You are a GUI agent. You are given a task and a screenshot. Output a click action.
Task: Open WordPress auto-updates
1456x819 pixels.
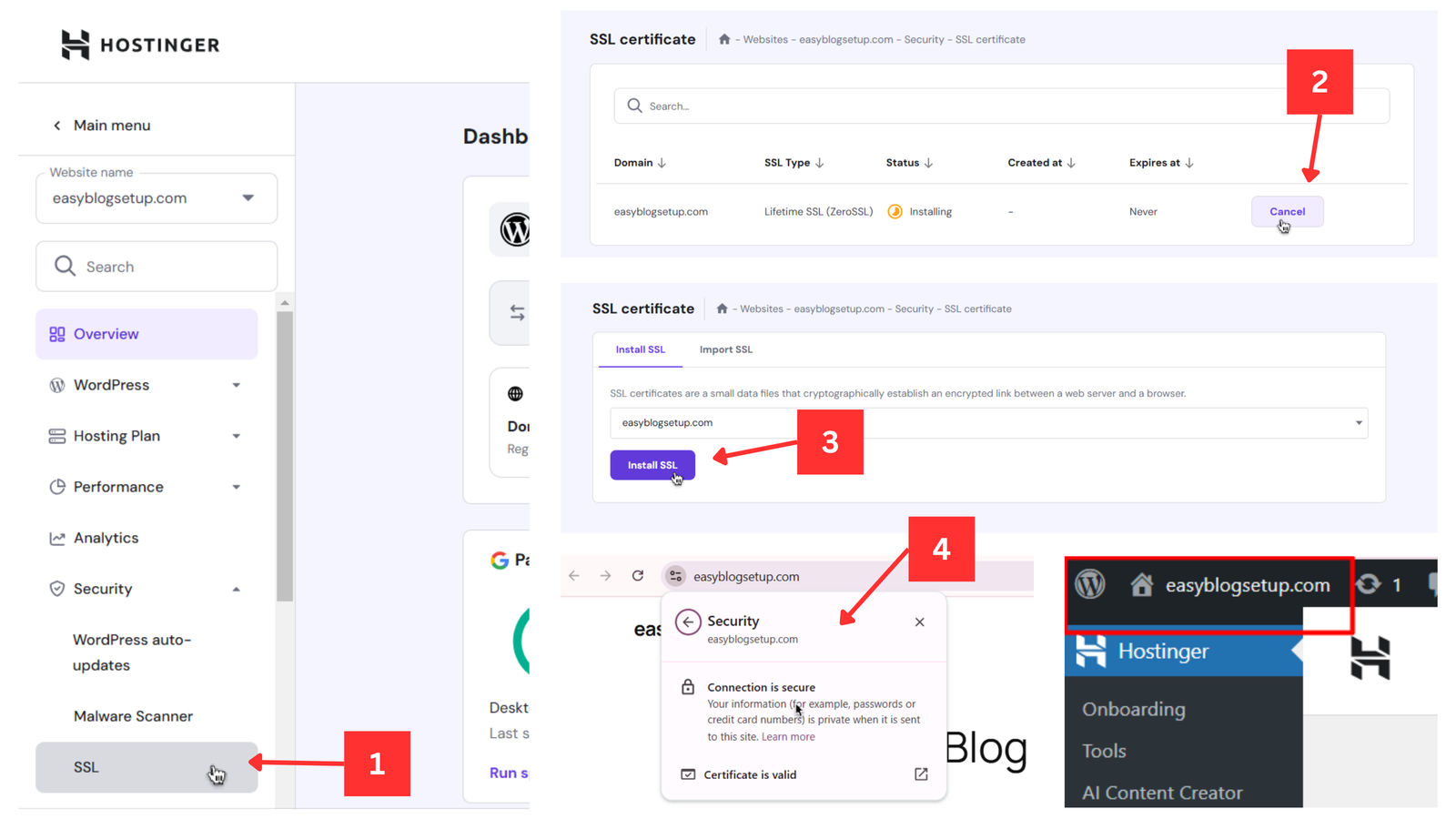click(x=133, y=652)
